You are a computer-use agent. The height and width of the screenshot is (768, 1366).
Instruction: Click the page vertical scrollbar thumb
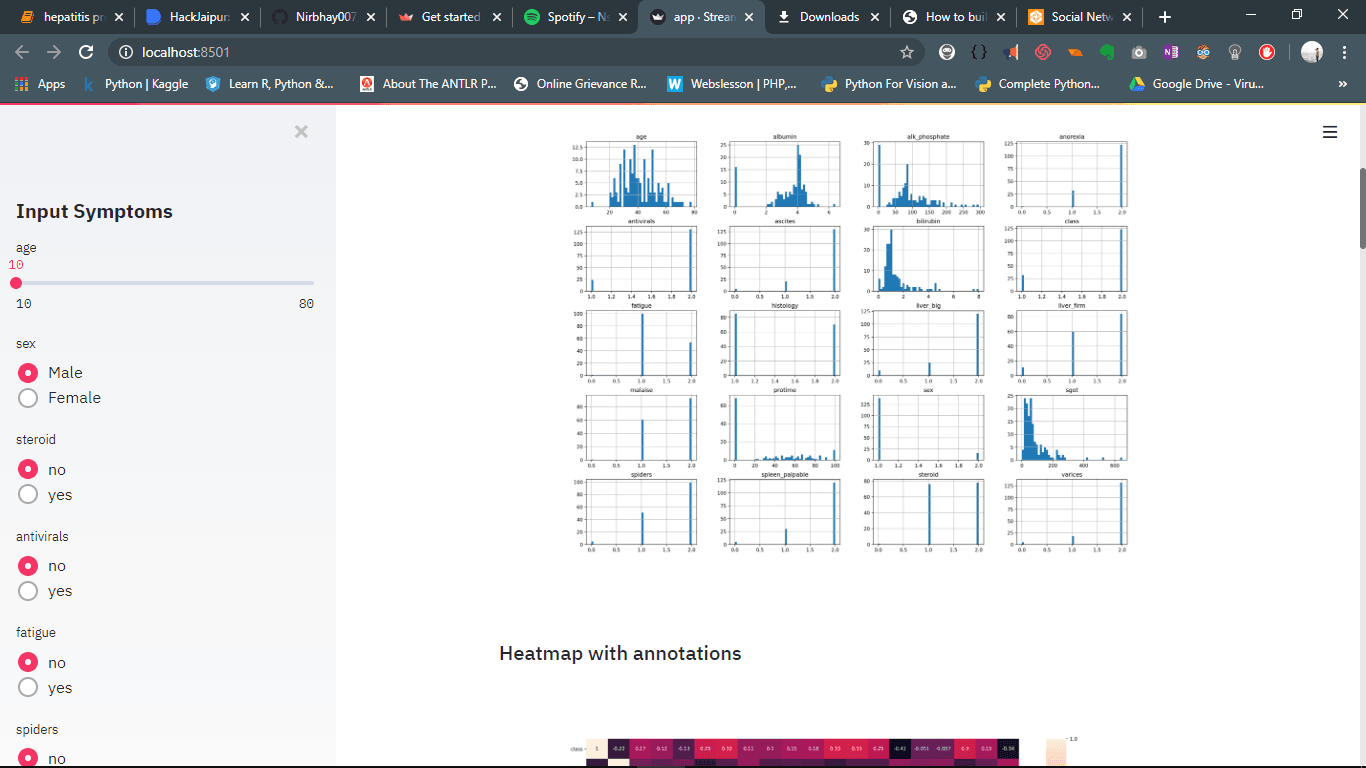coord(1361,208)
